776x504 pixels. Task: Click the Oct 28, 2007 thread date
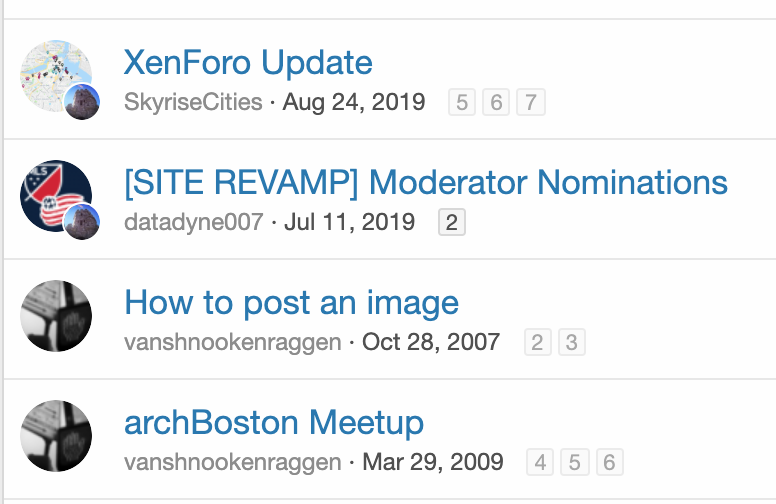pyautogui.click(x=431, y=343)
